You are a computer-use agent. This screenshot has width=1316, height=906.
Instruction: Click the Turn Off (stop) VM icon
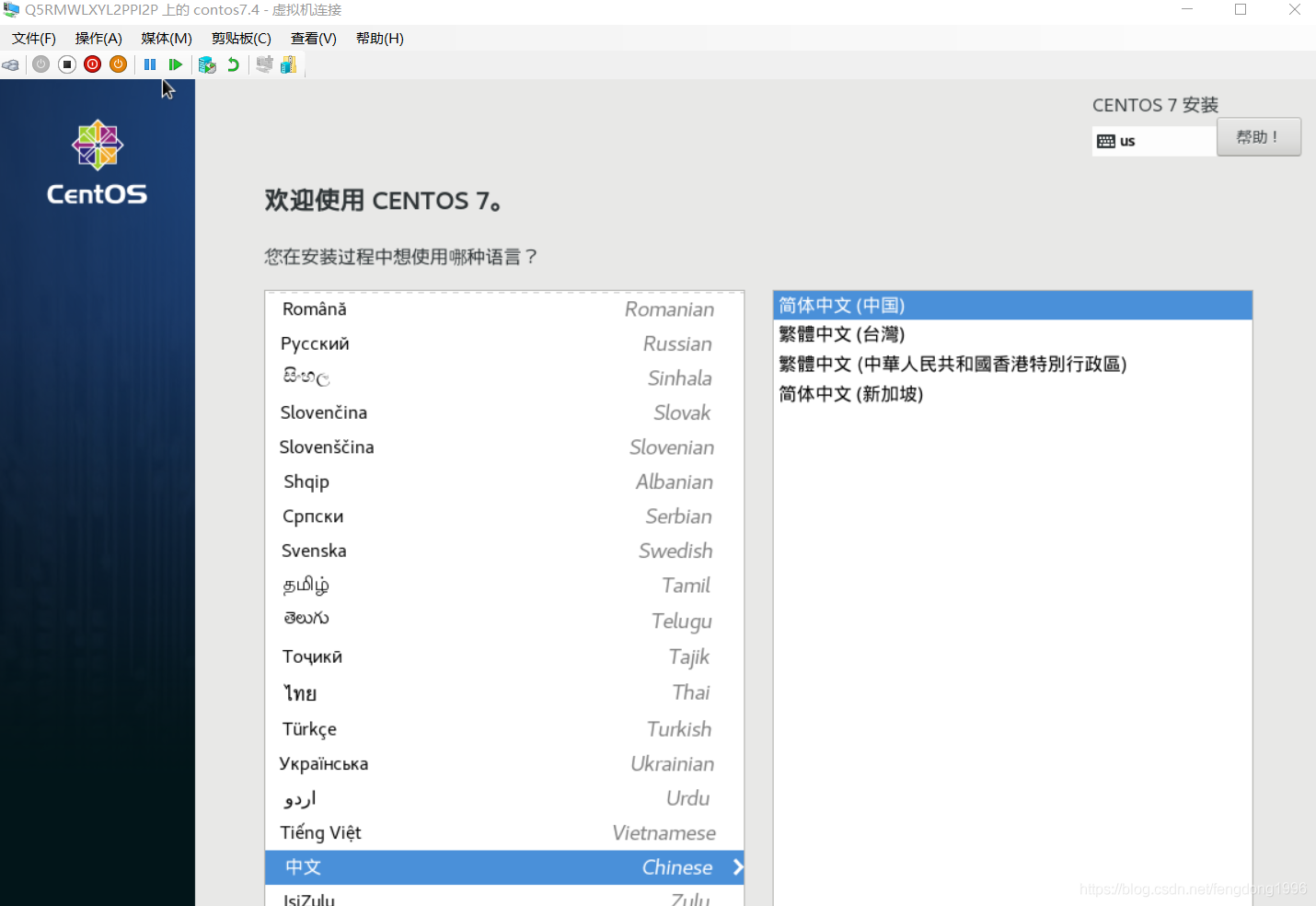(x=67, y=64)
